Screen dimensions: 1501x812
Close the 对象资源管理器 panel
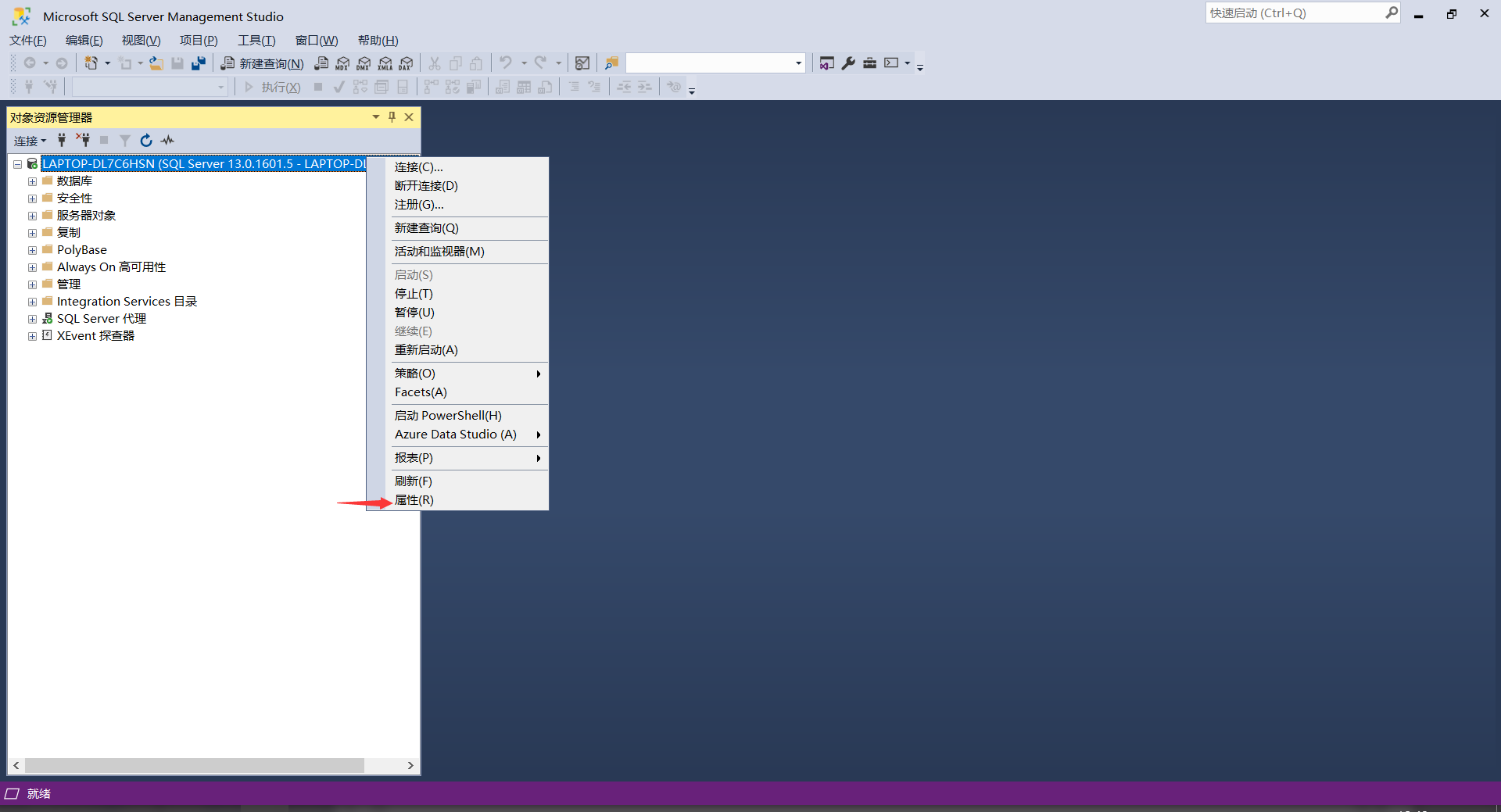pyautogui.click(x=409, y=117)
